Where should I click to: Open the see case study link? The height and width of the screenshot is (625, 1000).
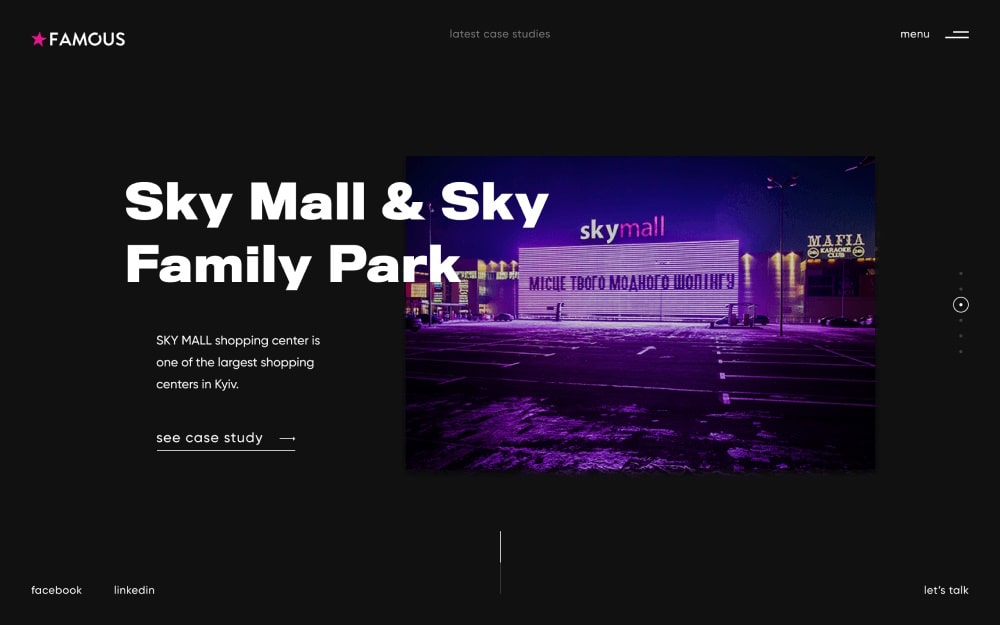[210, 438]
